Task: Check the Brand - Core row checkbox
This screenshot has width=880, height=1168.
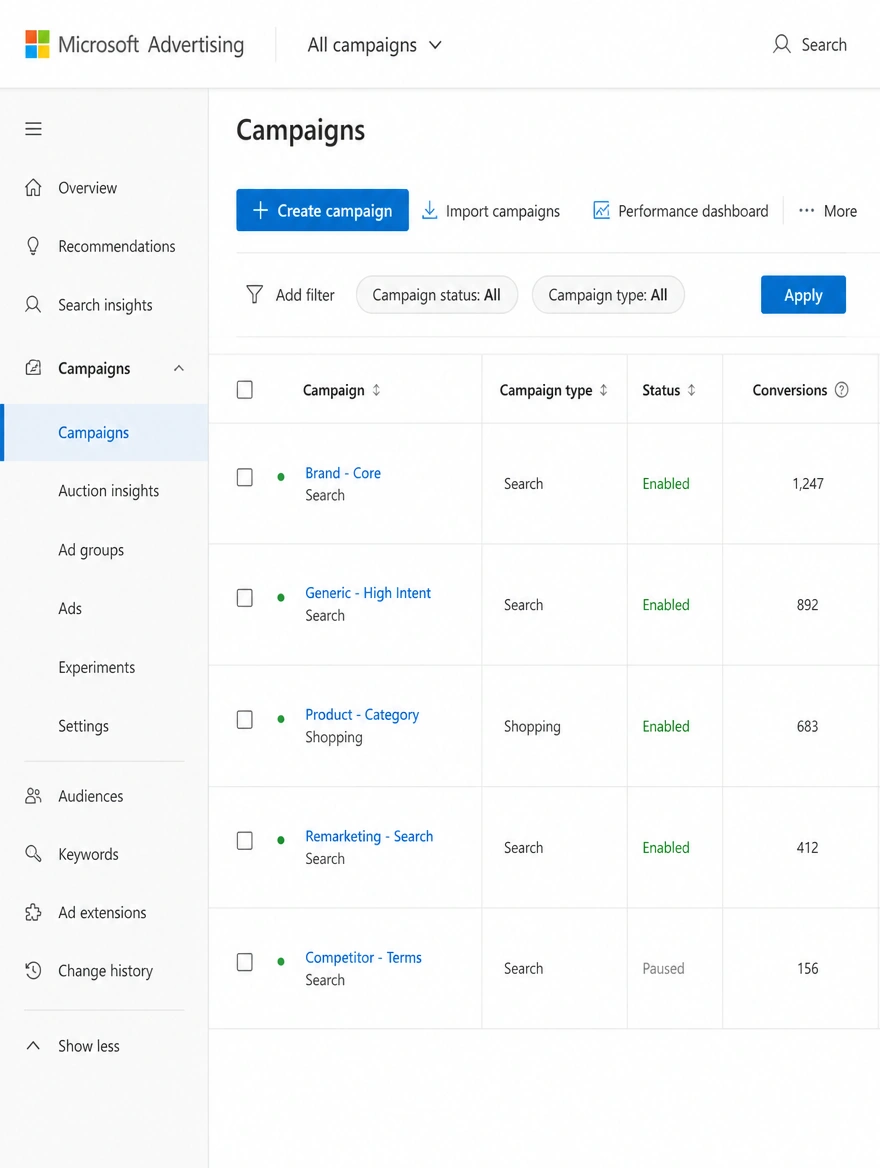Action: pyautogui.click(x=244, y=477)
